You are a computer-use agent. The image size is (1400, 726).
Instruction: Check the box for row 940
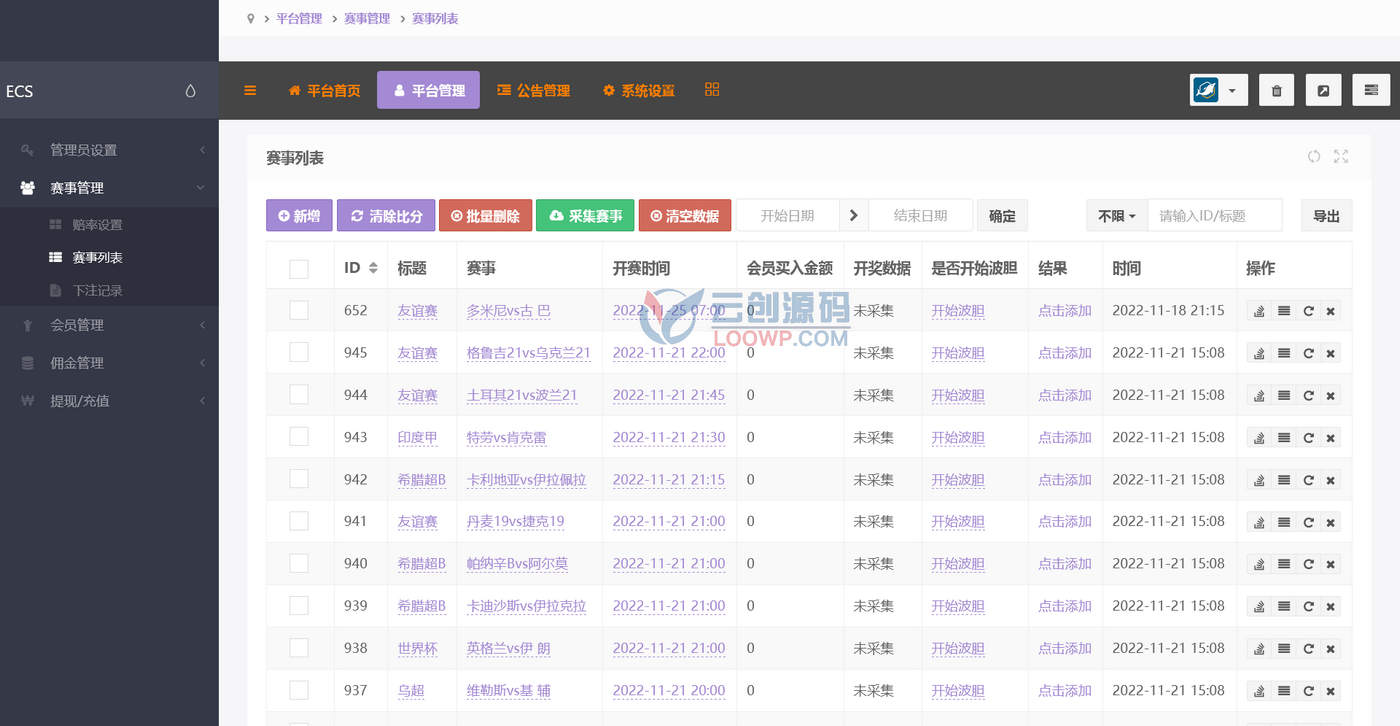coord(299,562)
